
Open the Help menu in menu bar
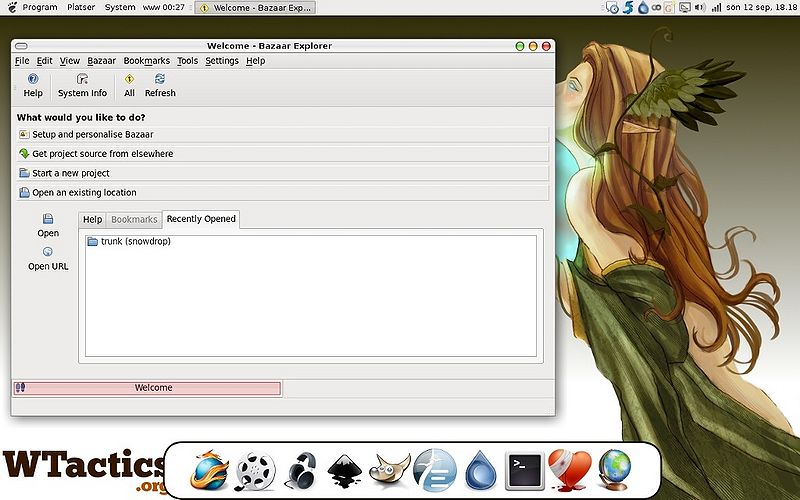pos(256,61)
